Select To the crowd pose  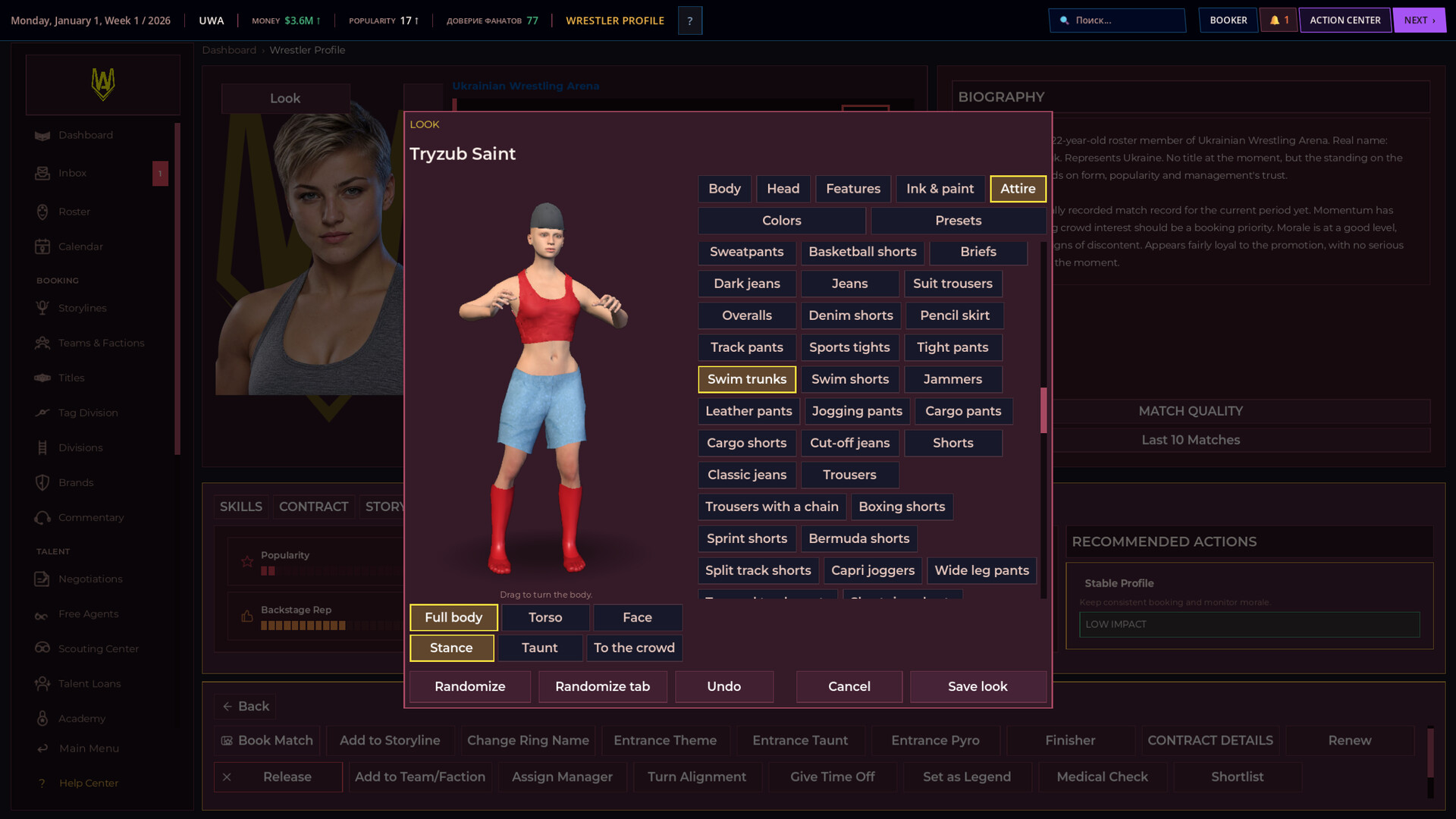click(634, 648)
